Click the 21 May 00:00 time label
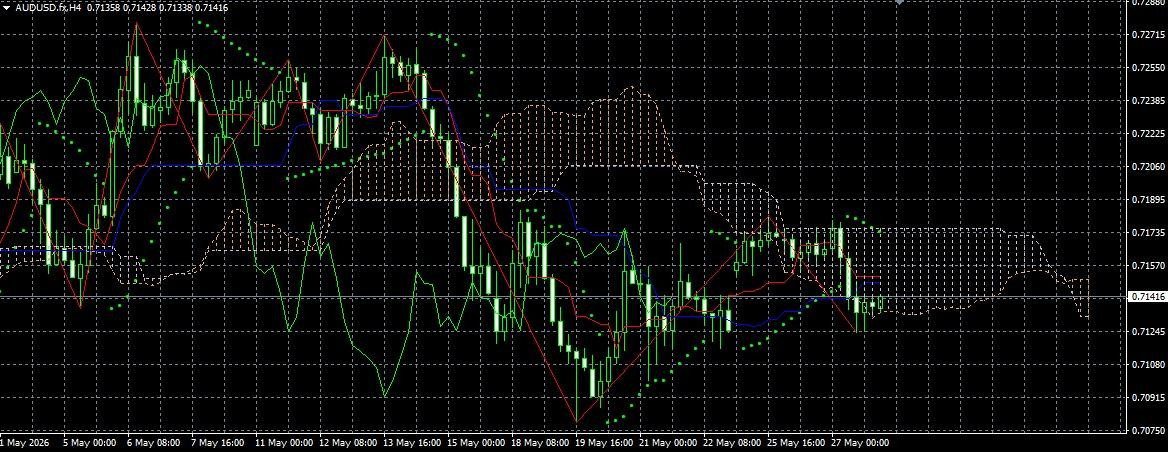Image resolution: width=1168 pixels, height=452 pixels. (668, 442)
